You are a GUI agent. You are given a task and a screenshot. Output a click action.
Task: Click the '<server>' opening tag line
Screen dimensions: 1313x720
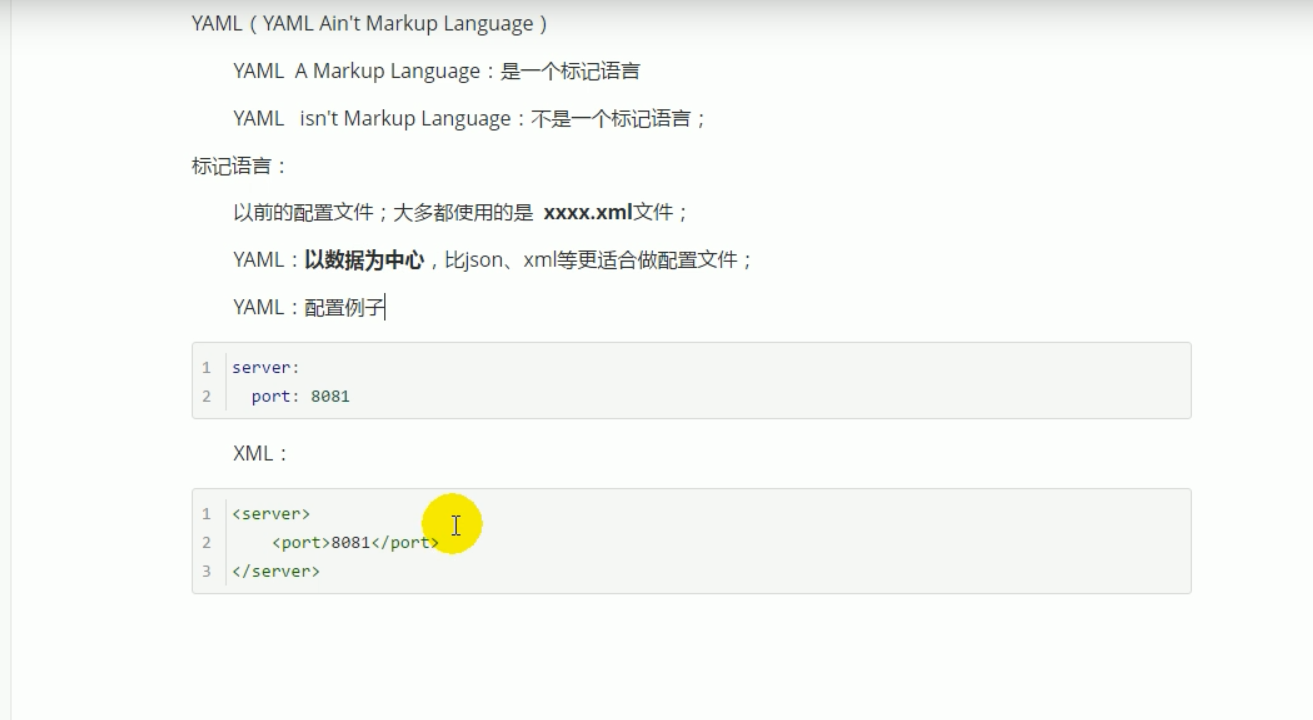[x=271, y=513]
